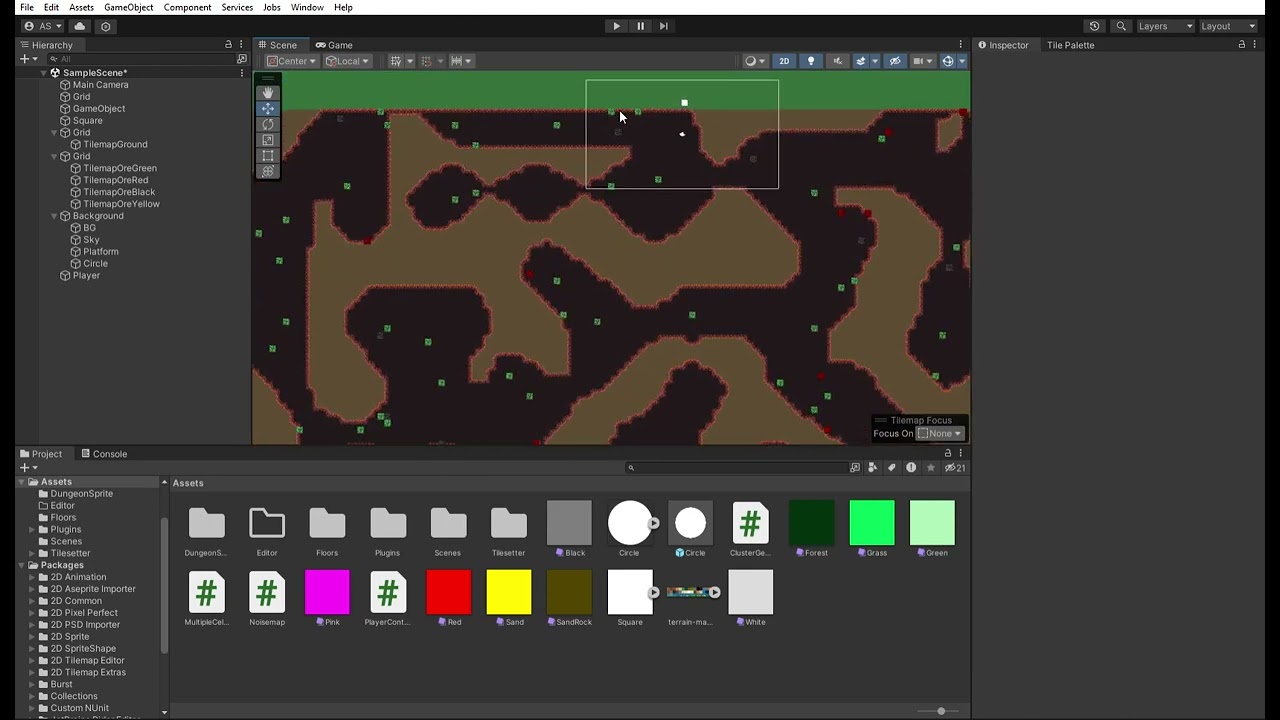This screenshot has width=1280, height=720.
Task: Expand the 2D Animation package folder
Action: pyautogui.click(x=31, y=577)
